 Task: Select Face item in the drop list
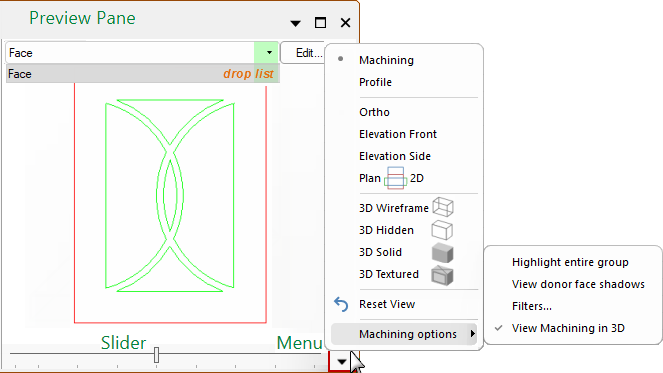click(x=142, y=74)
